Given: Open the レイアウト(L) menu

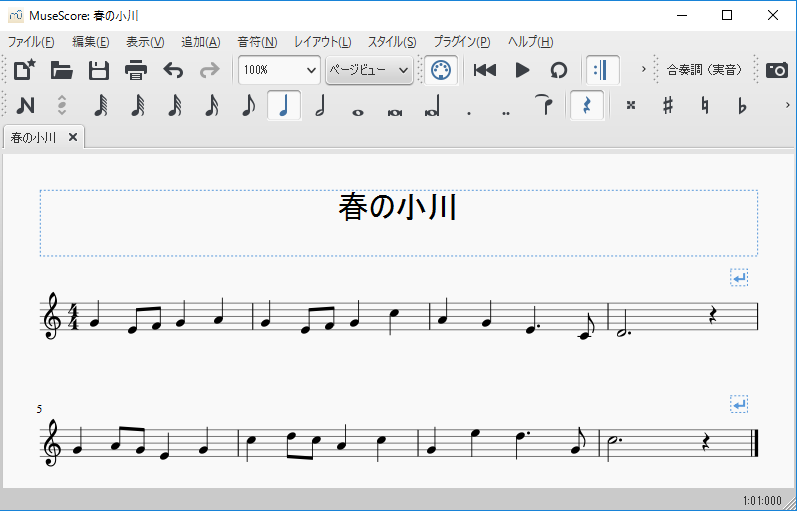Looking at the screenshot, I should [x=322, y=42].
